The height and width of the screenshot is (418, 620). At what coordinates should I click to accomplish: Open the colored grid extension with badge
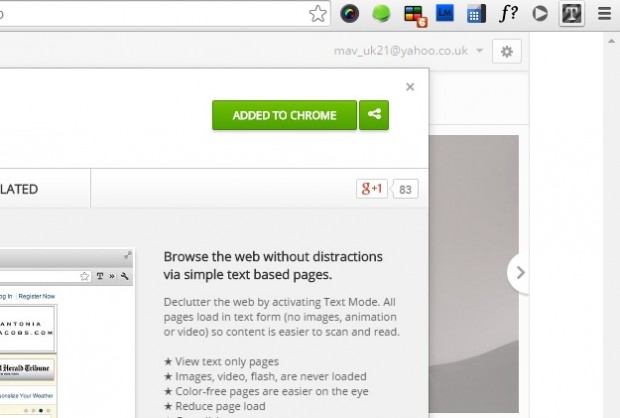click(x=414, y=15)
